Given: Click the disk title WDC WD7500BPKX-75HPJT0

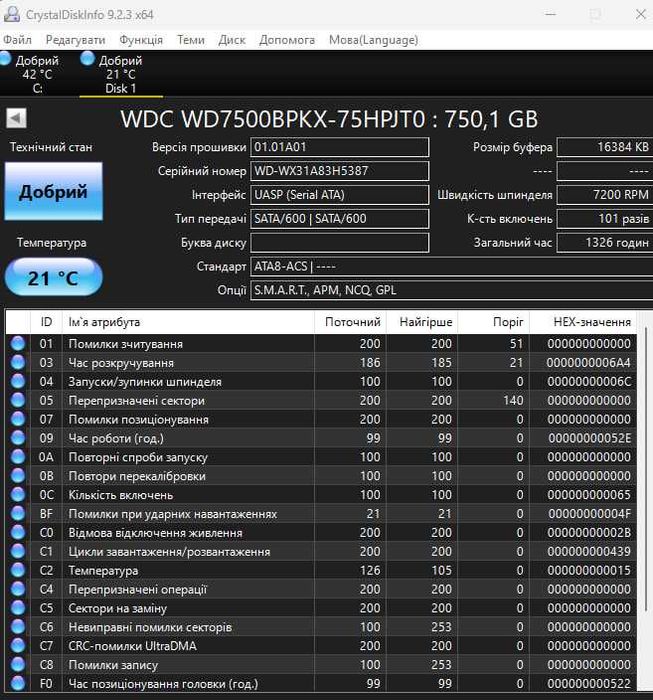Looking at the screenshot, I should coord(329,119).
